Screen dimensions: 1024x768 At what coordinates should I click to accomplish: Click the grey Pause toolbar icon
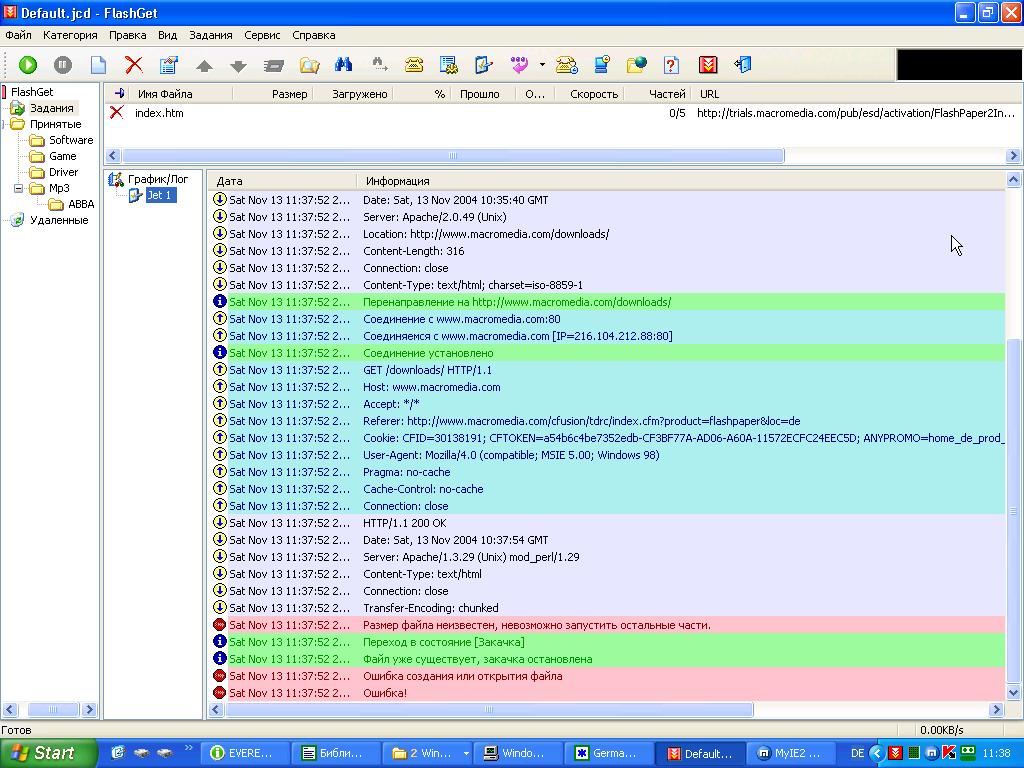coord(63,65)
